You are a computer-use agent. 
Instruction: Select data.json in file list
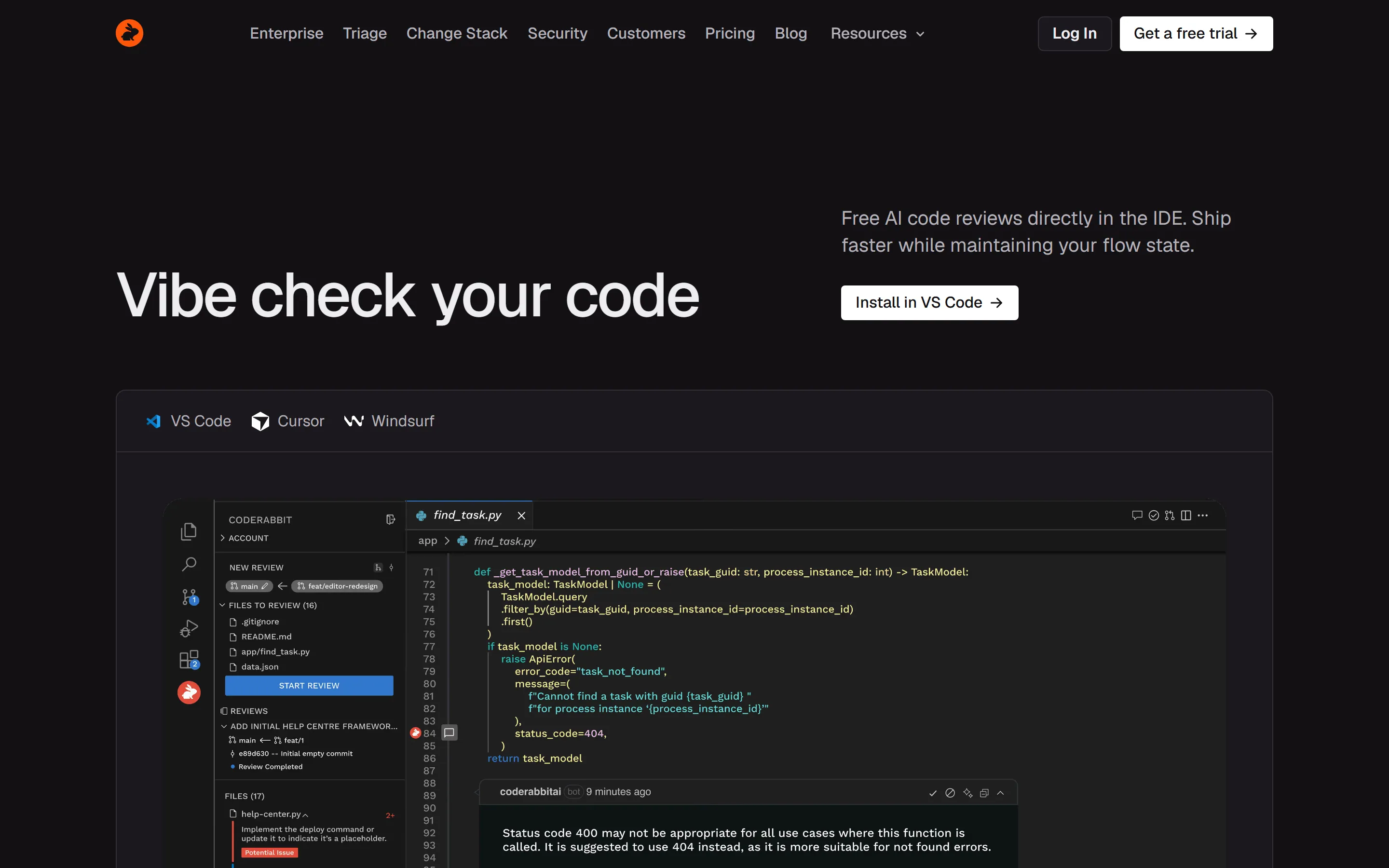point(254,666)
